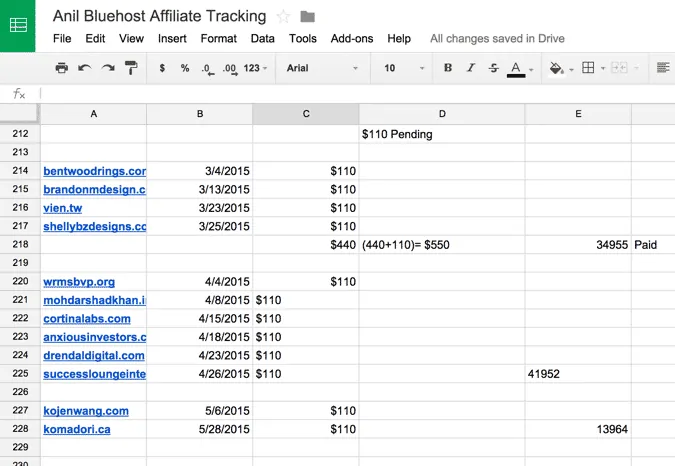Format cell as percent

coord(185,68)
